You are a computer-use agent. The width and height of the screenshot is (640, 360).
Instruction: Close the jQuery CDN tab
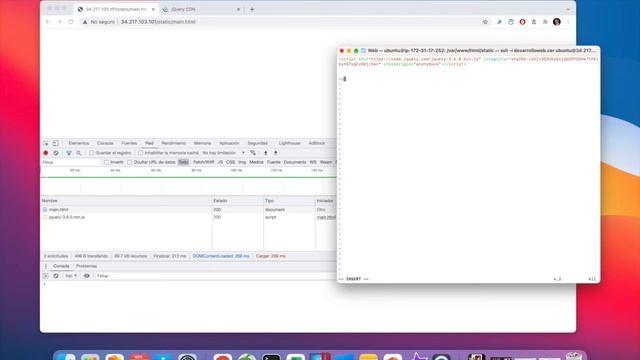pos(238,9)
